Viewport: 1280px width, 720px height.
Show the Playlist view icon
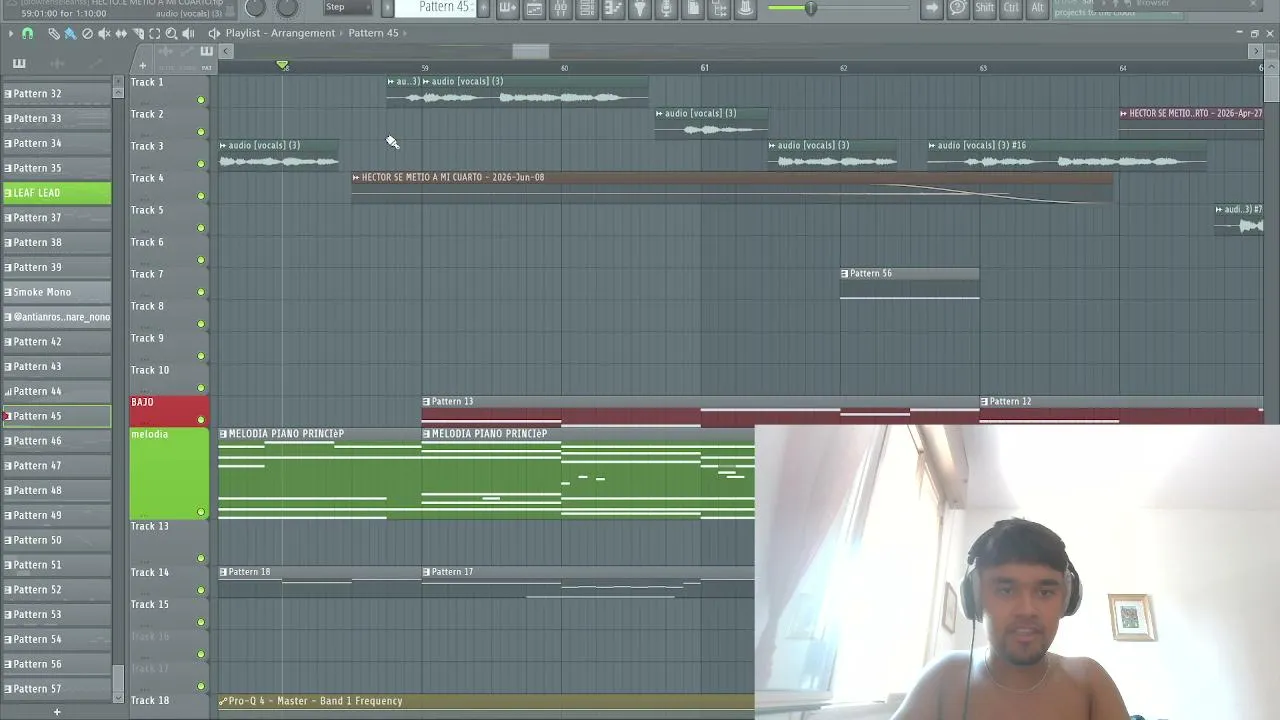click(x=535, y=9)
